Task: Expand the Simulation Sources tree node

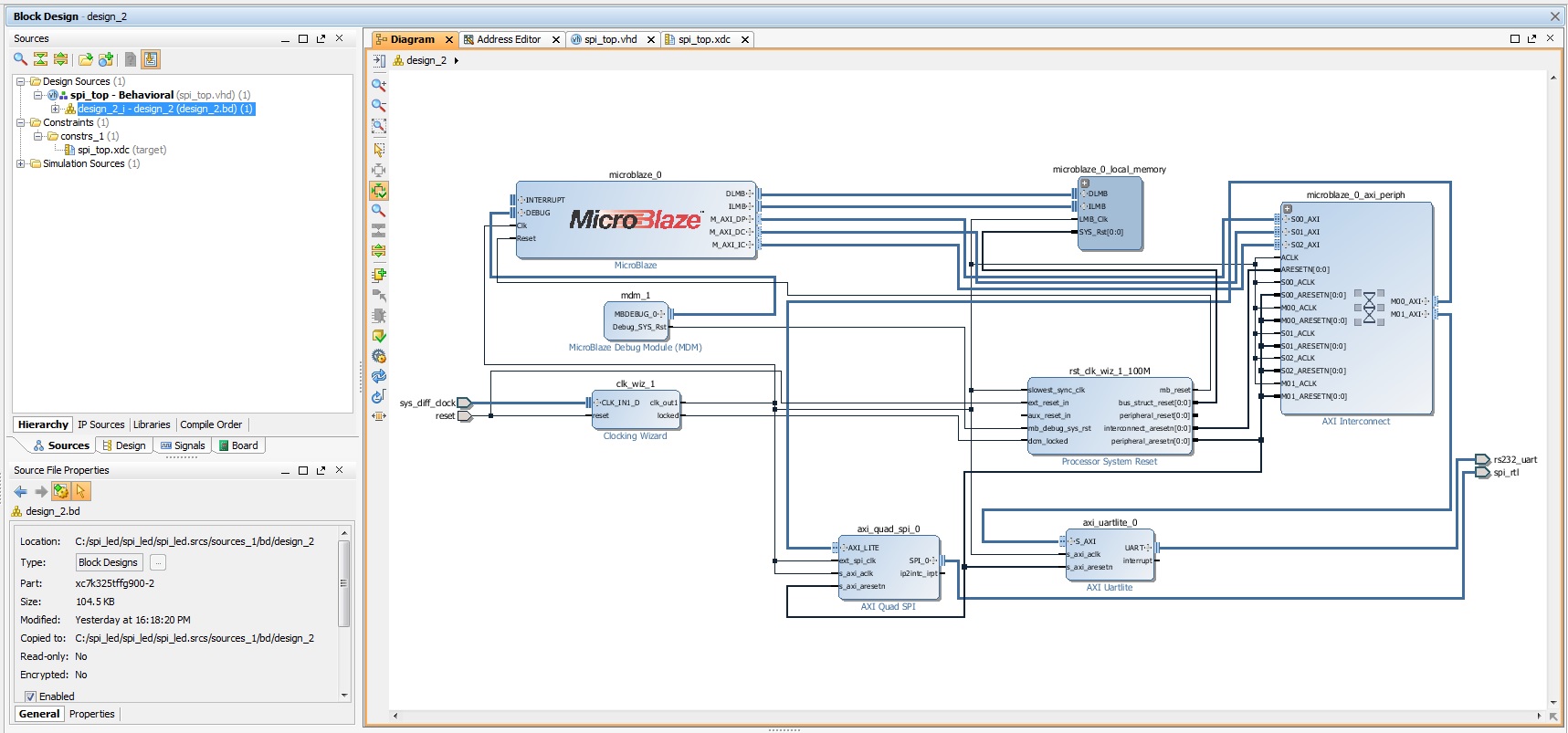Action: pos(20,163)
